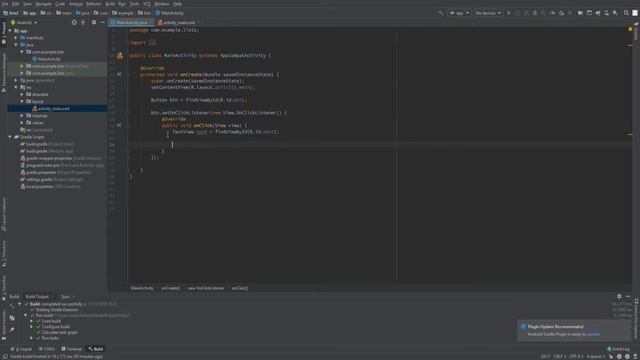Open the Build menu
The image size is (640, 360).
point(110,4)
